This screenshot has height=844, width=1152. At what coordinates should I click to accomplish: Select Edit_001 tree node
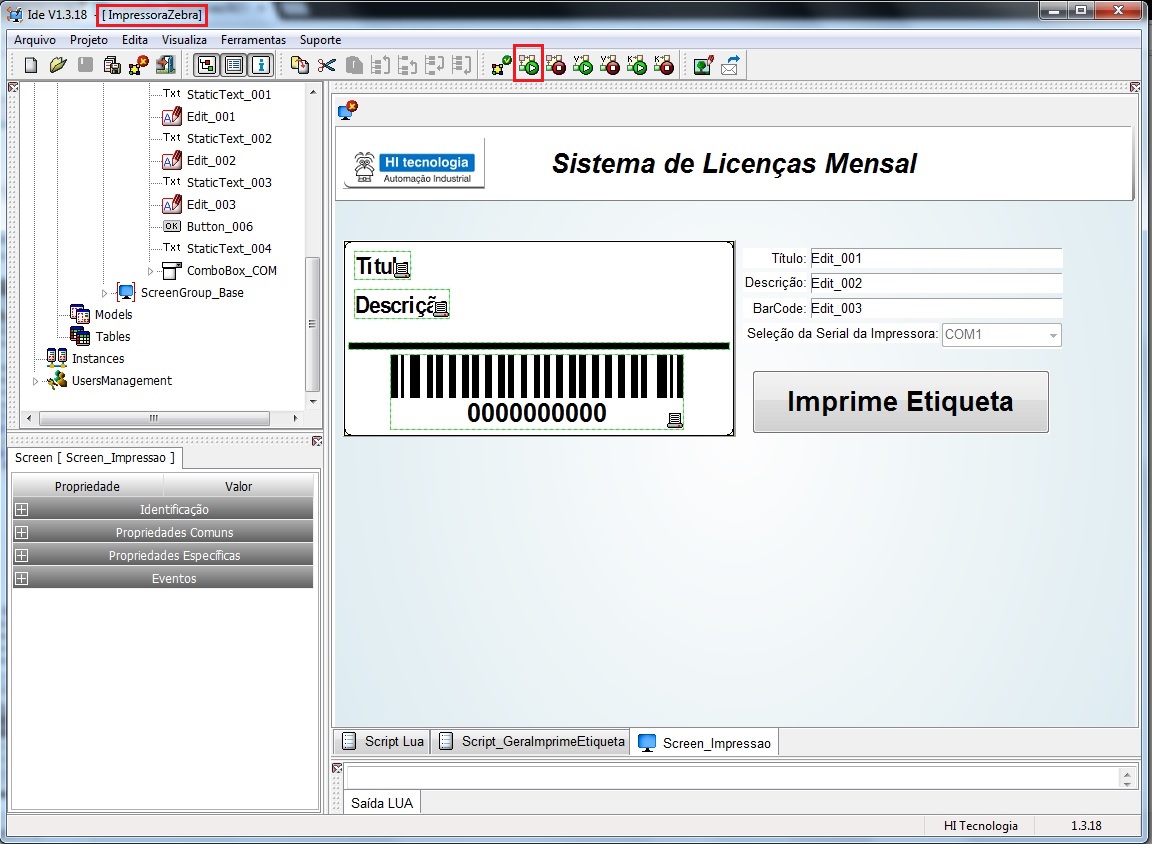(x=211, y=116)
